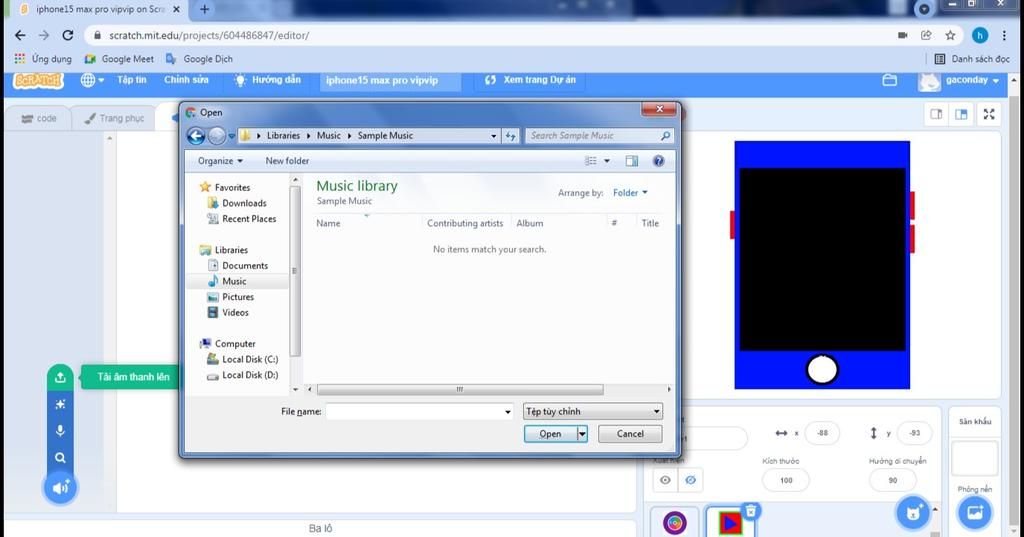This screenshot has height=537, width=1024.
Task: Click Libraries in the address path
Action: pos(283,135)
